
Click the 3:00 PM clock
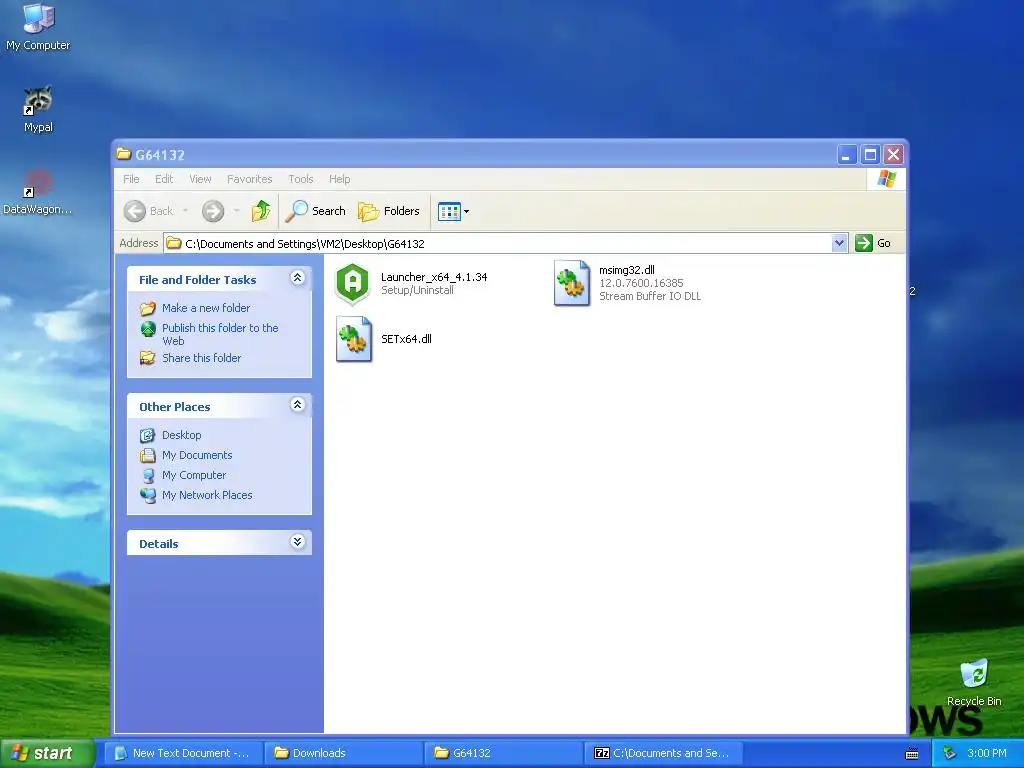(987, 753)
